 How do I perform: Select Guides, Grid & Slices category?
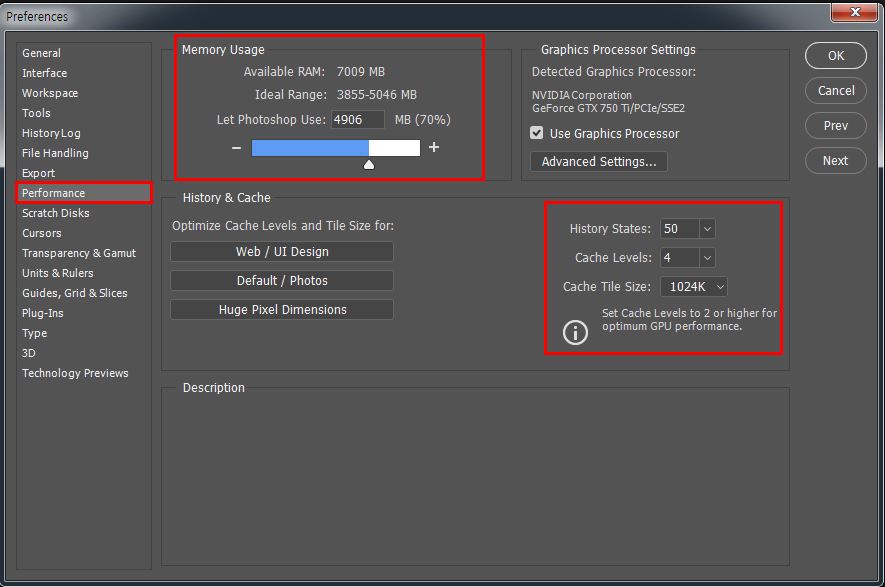(75, 293)
